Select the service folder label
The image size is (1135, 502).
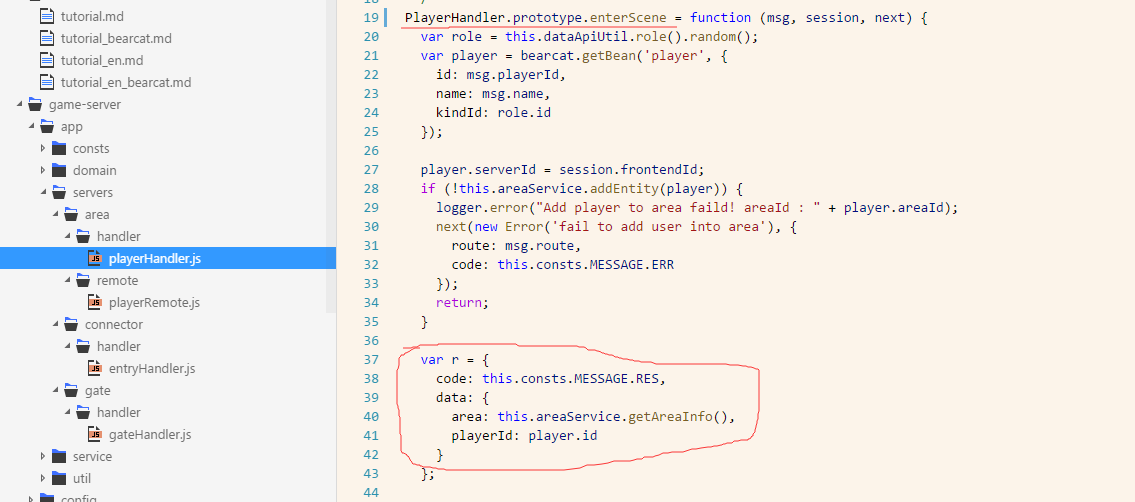click(93, 456)
